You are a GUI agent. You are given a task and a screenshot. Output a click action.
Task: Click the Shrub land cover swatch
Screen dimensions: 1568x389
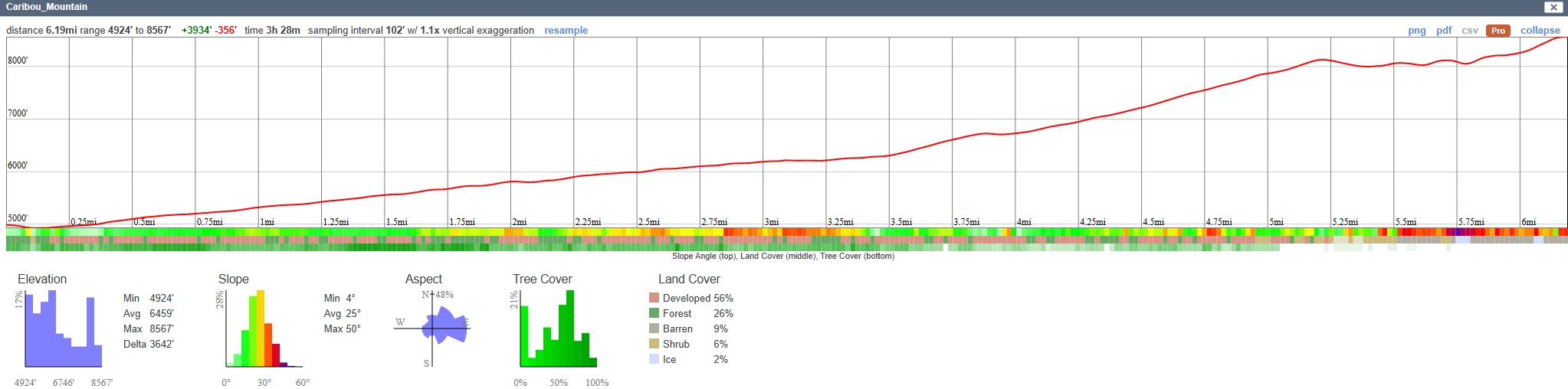click(654, 344)
